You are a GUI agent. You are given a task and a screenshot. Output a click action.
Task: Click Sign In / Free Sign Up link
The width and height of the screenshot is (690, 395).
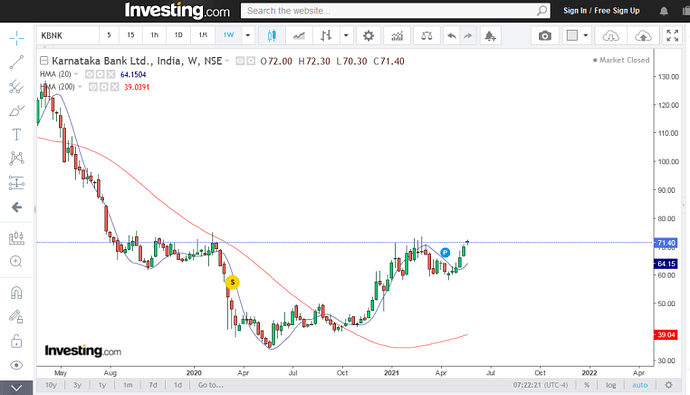[601, 11]
